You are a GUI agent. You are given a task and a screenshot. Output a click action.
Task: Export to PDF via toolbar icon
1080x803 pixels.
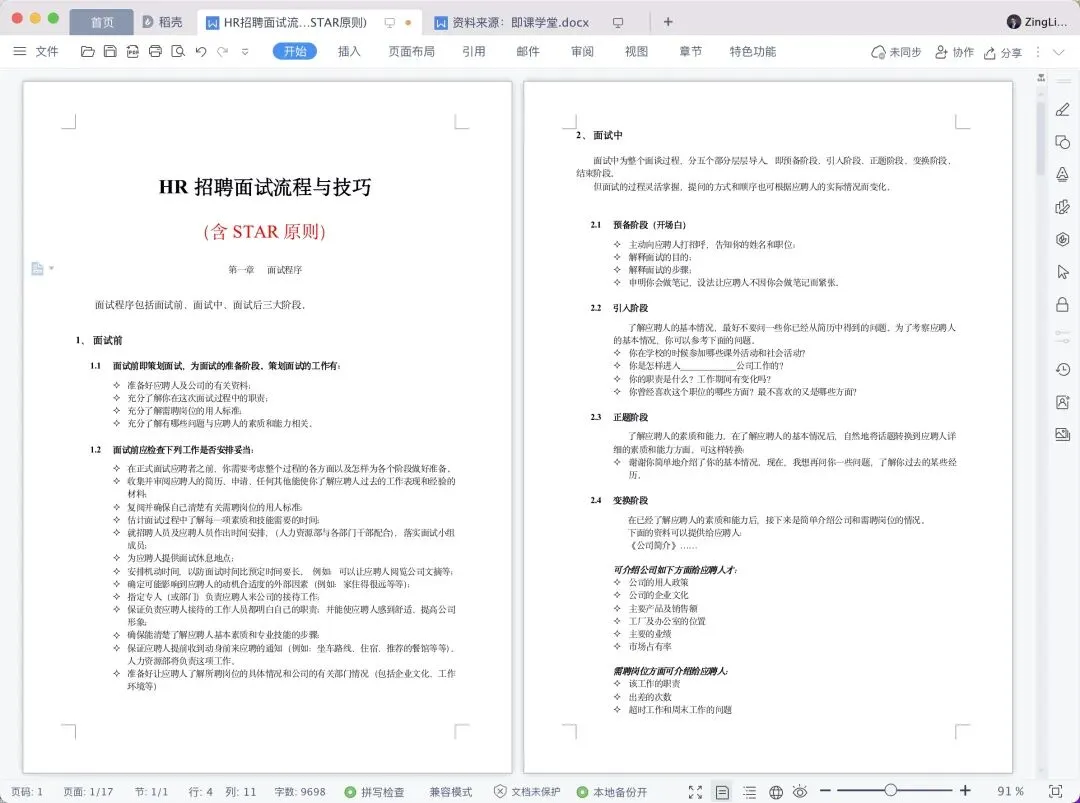[x=133, y=52]
